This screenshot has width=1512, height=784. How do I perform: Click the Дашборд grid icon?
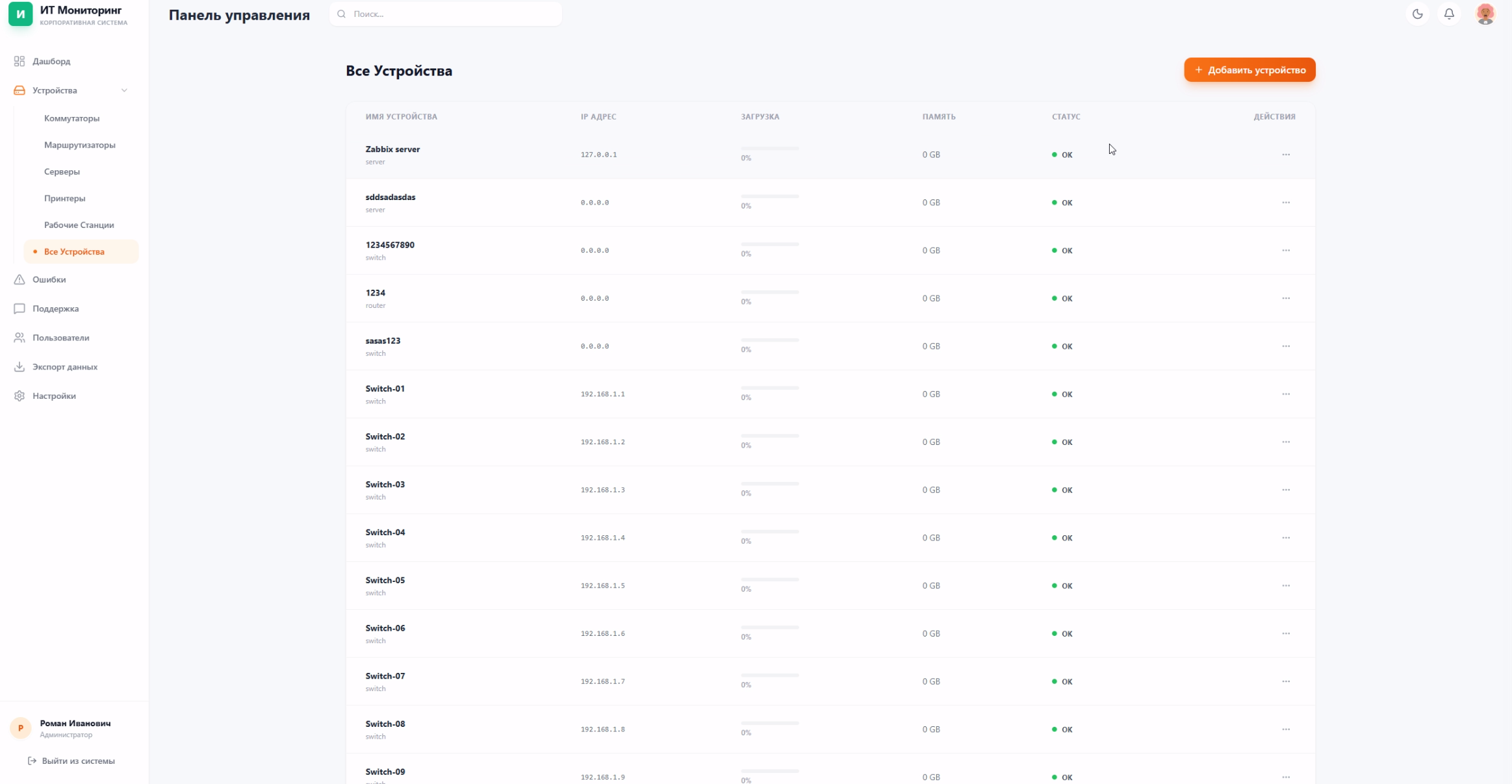click(x=19, y=61)
